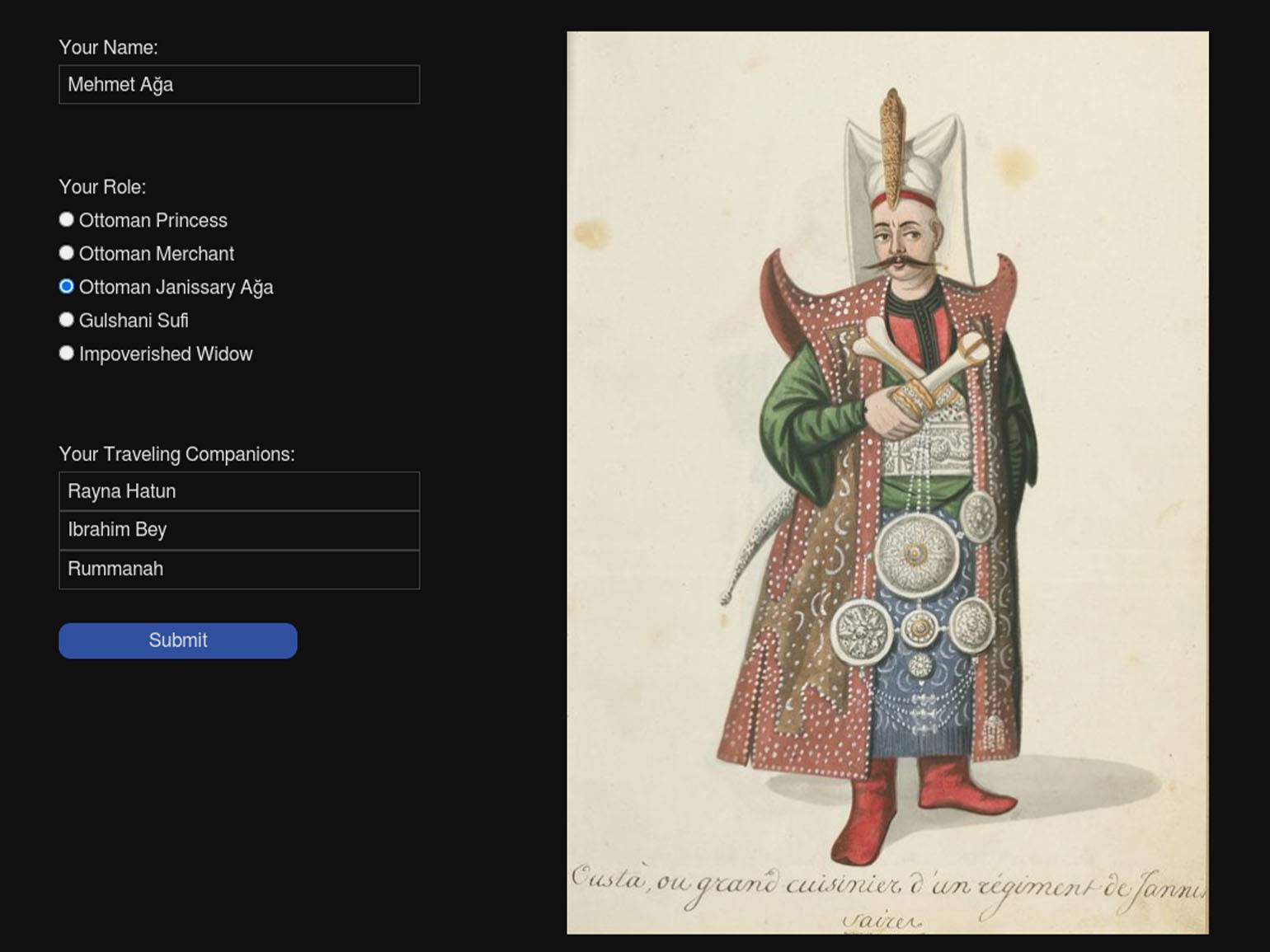
Task: Click the Rayna Hatun companion field
Action: tap(239, 491)
